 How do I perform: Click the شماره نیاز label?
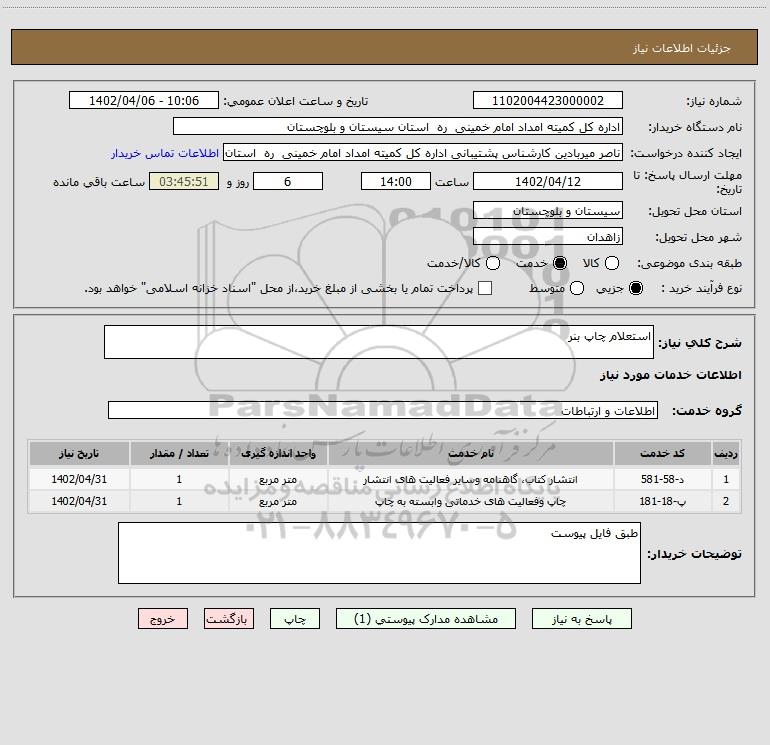714,101
